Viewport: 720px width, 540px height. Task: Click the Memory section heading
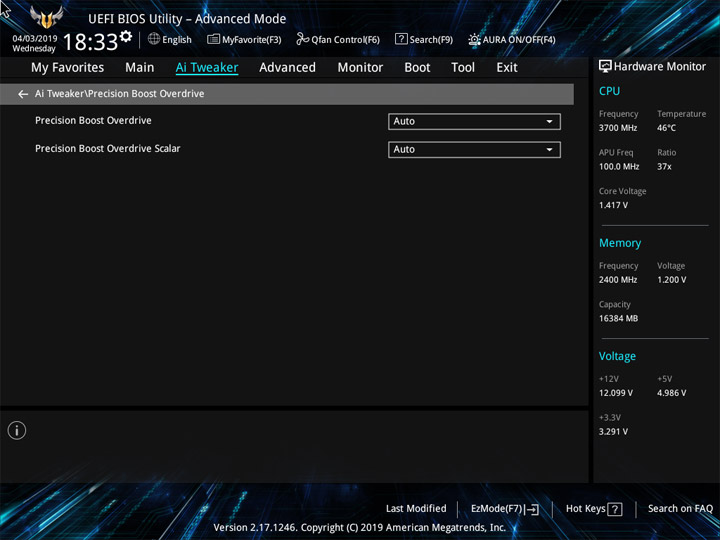[x=620, y=243]
